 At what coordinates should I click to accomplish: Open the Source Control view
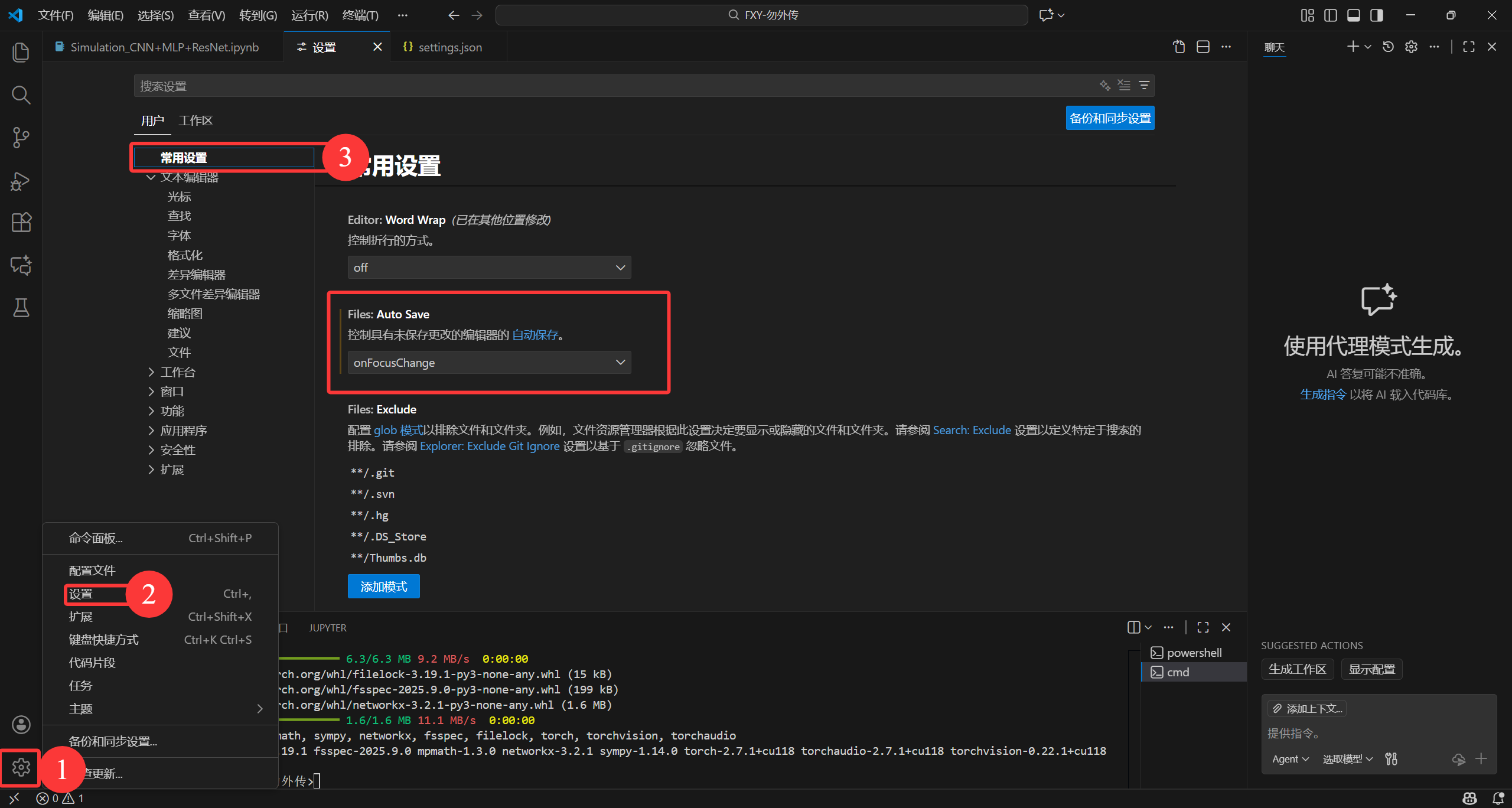[x=21, y=138]
